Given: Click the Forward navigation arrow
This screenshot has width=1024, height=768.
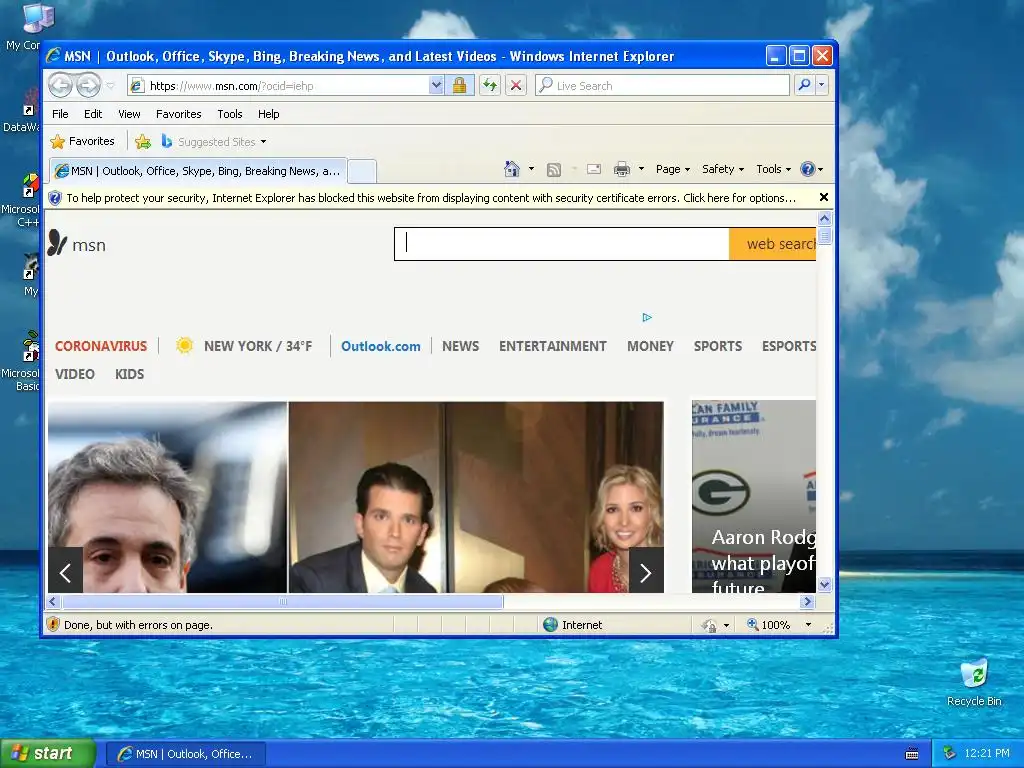Looking at the screenshot, I should point(89,85).
